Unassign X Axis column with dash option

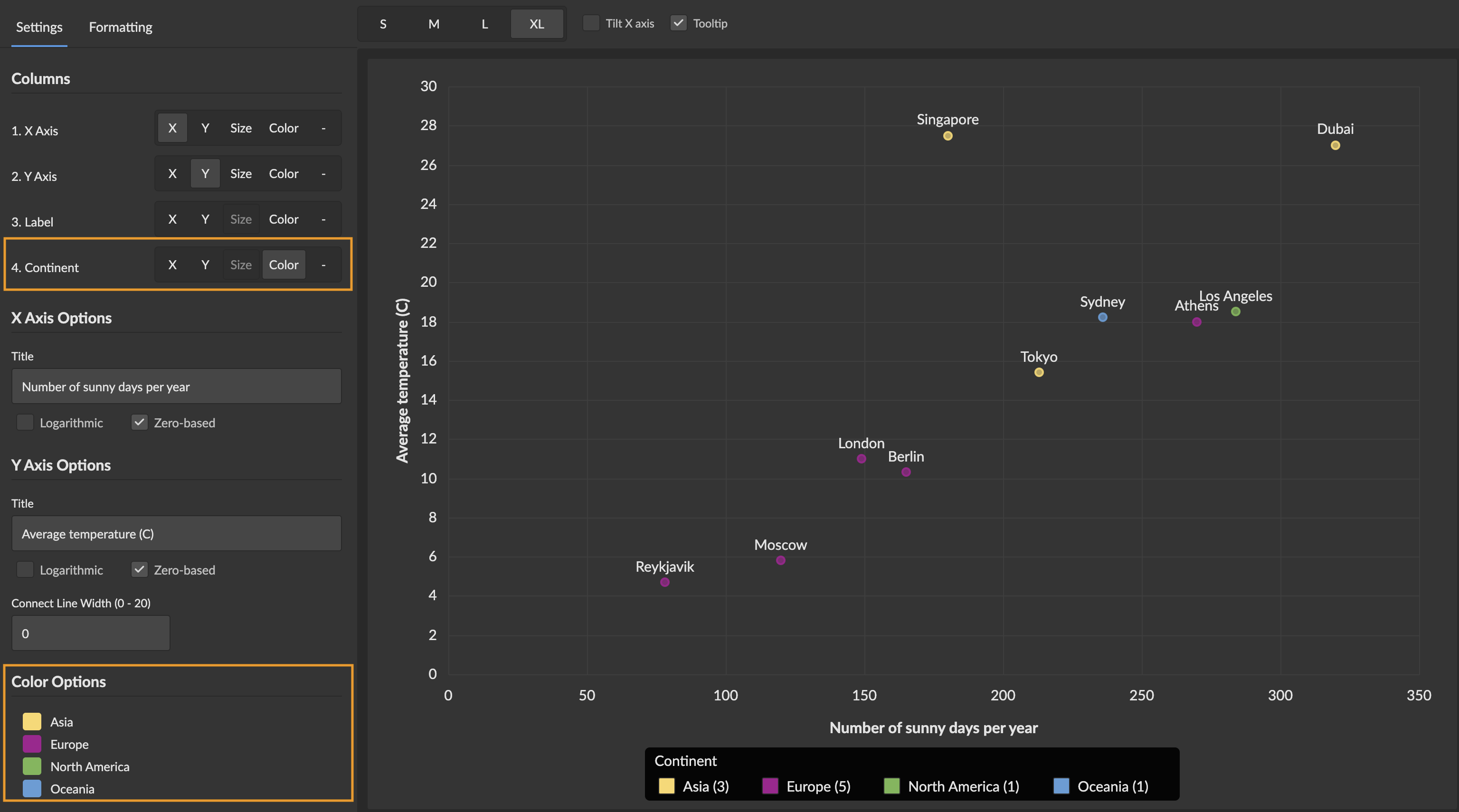pyautogui.click(x=323, y=128)
